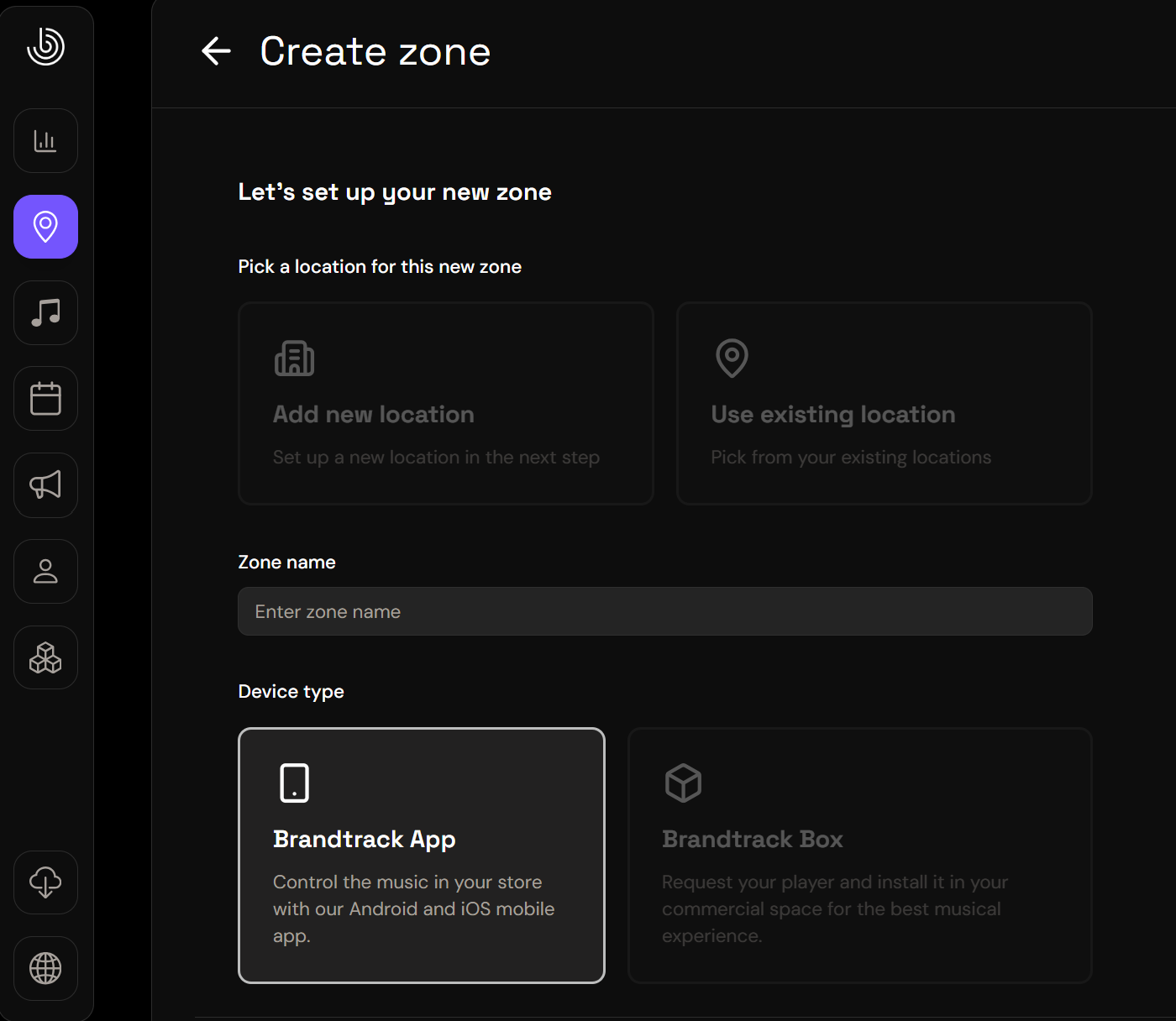Click the pin icon on Use existing location
Viewport: 1176px width, 1021px height.
(732, 359)
